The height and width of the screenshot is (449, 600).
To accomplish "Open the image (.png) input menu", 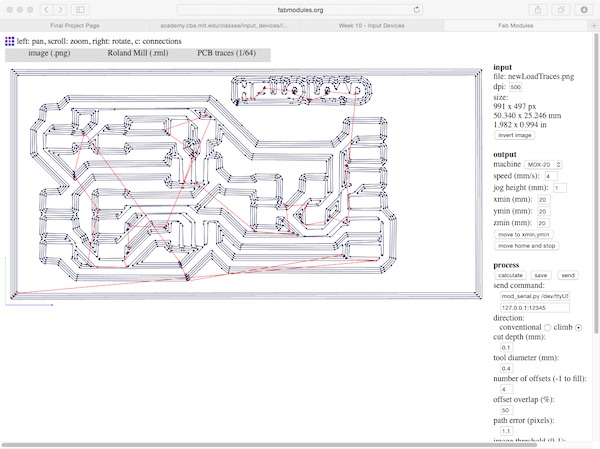I will click(49, 53).
